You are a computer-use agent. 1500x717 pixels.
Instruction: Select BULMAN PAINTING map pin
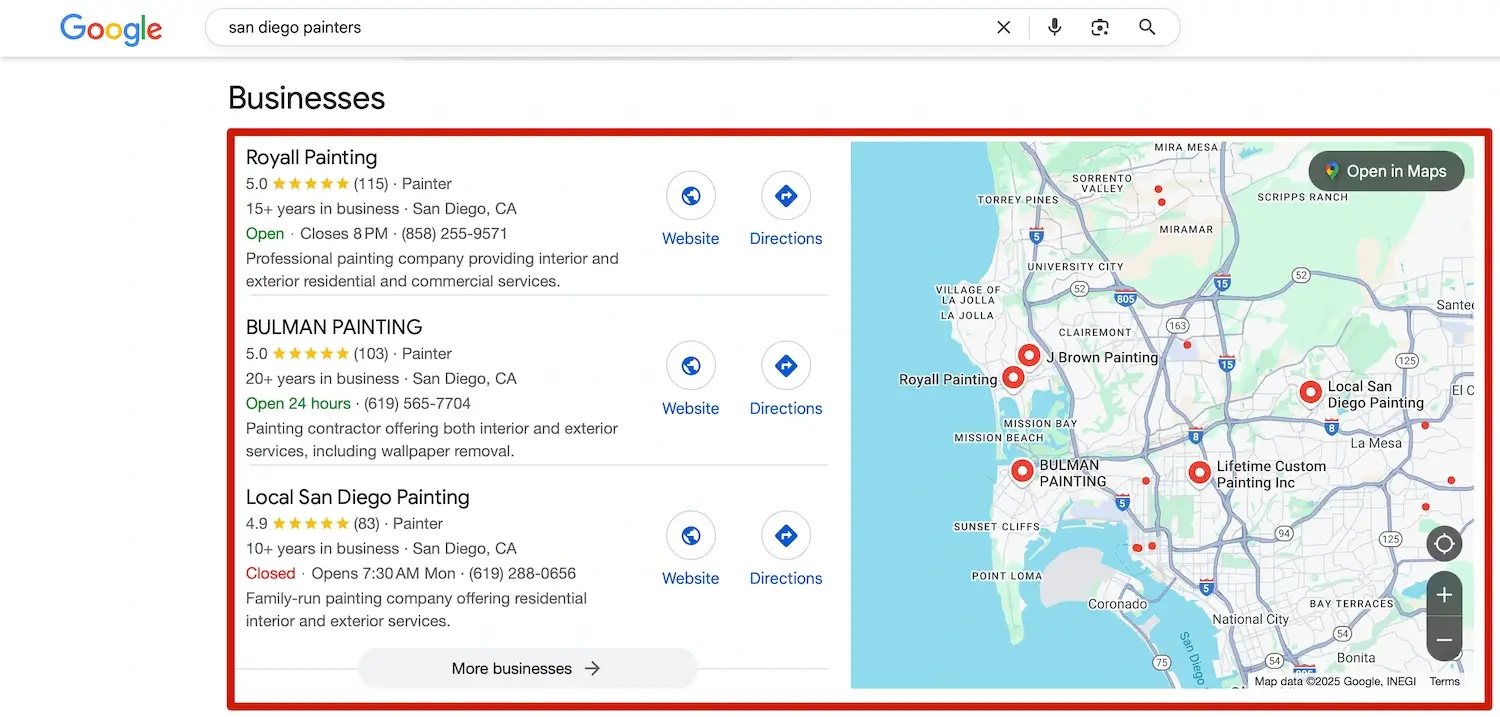coord(1021,471)
